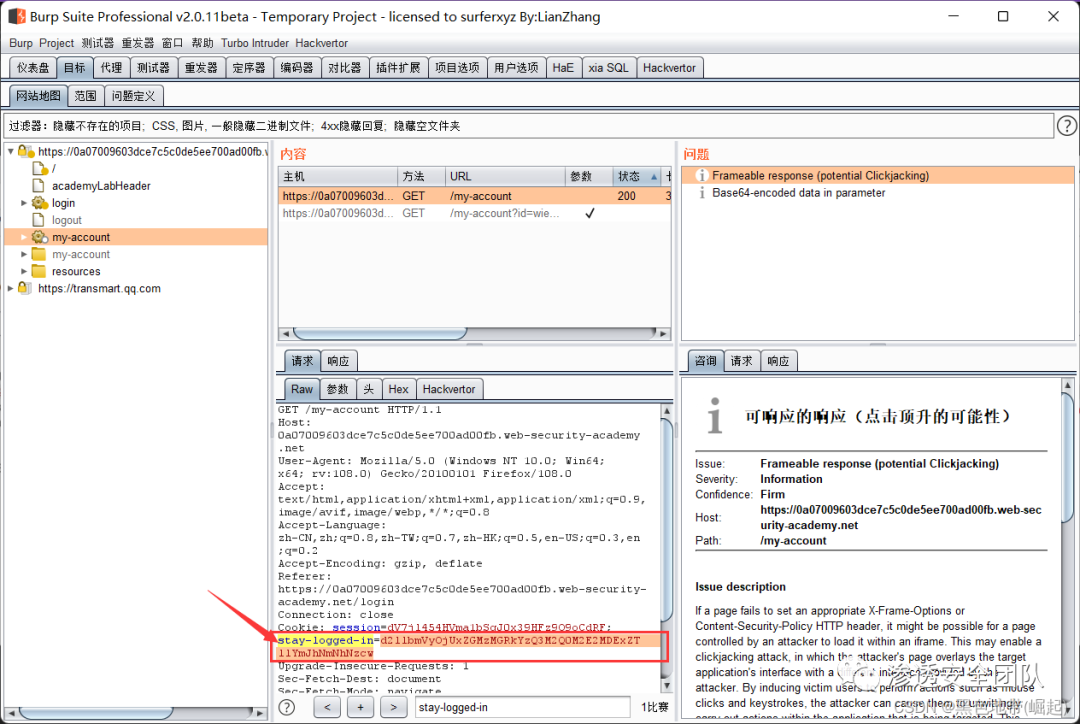Switch to the HaE tab
This screenshot has height=724, width=1080.
(x=563, y=68)
